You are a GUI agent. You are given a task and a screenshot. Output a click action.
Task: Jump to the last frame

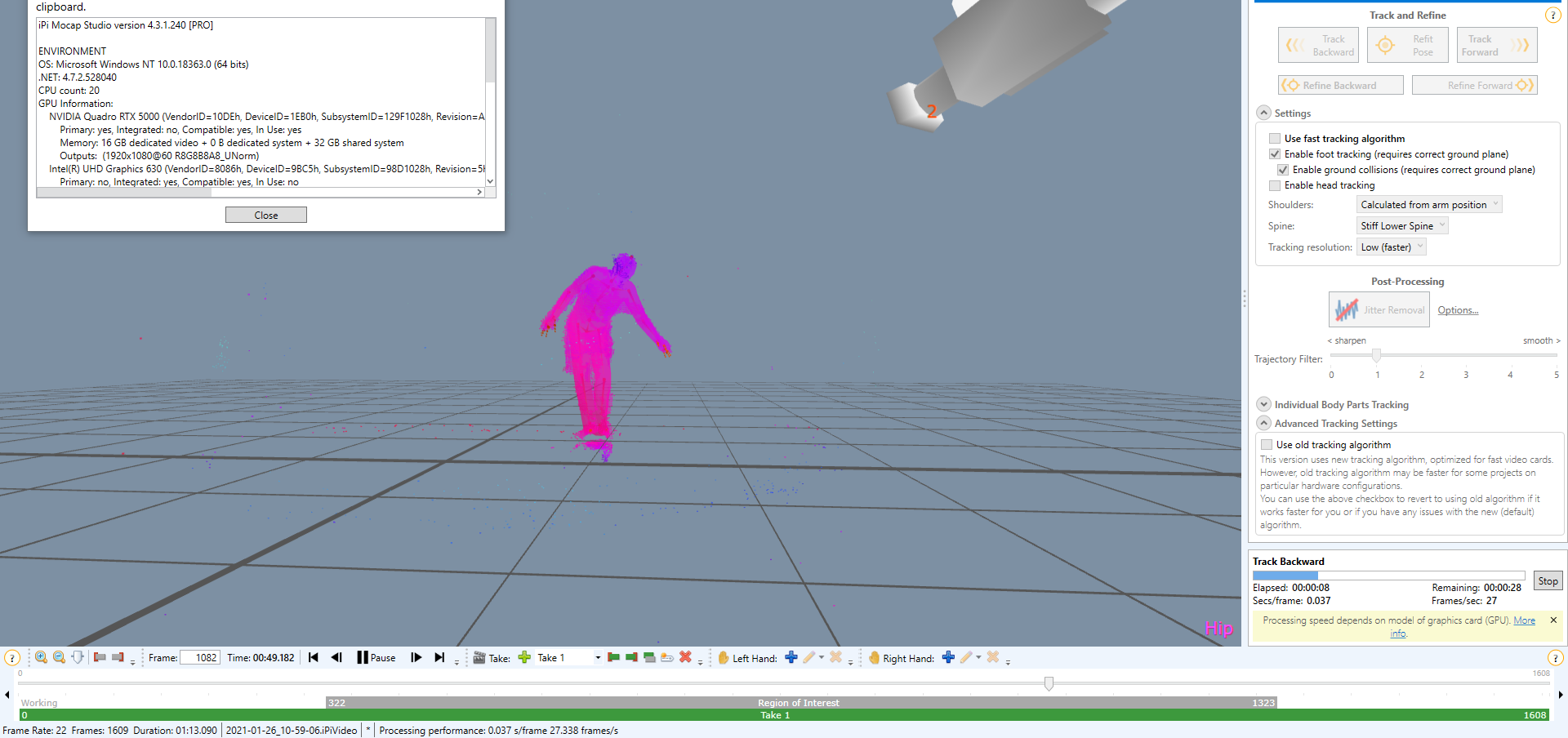tap(439, 657)
